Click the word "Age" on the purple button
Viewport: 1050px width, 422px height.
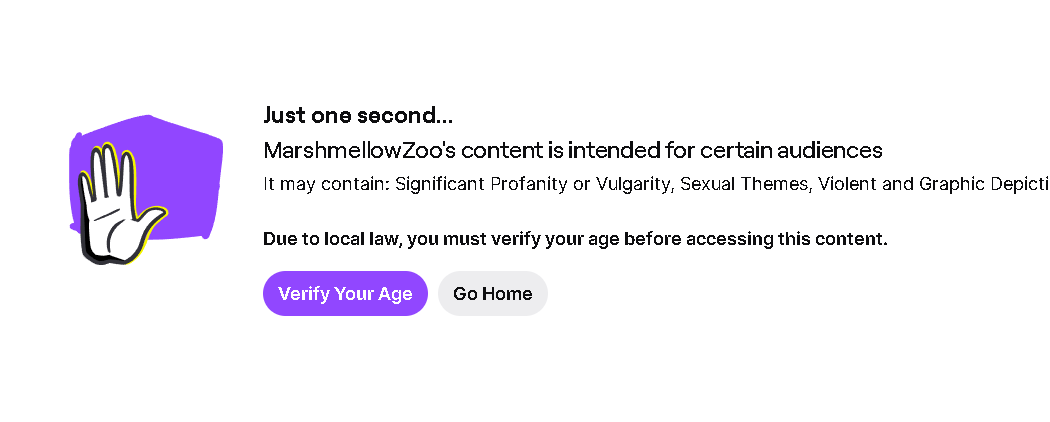pos(395,294)
